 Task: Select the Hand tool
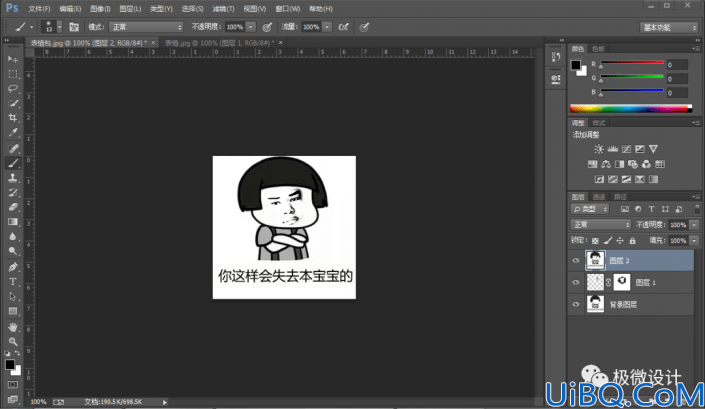(13, 327)
